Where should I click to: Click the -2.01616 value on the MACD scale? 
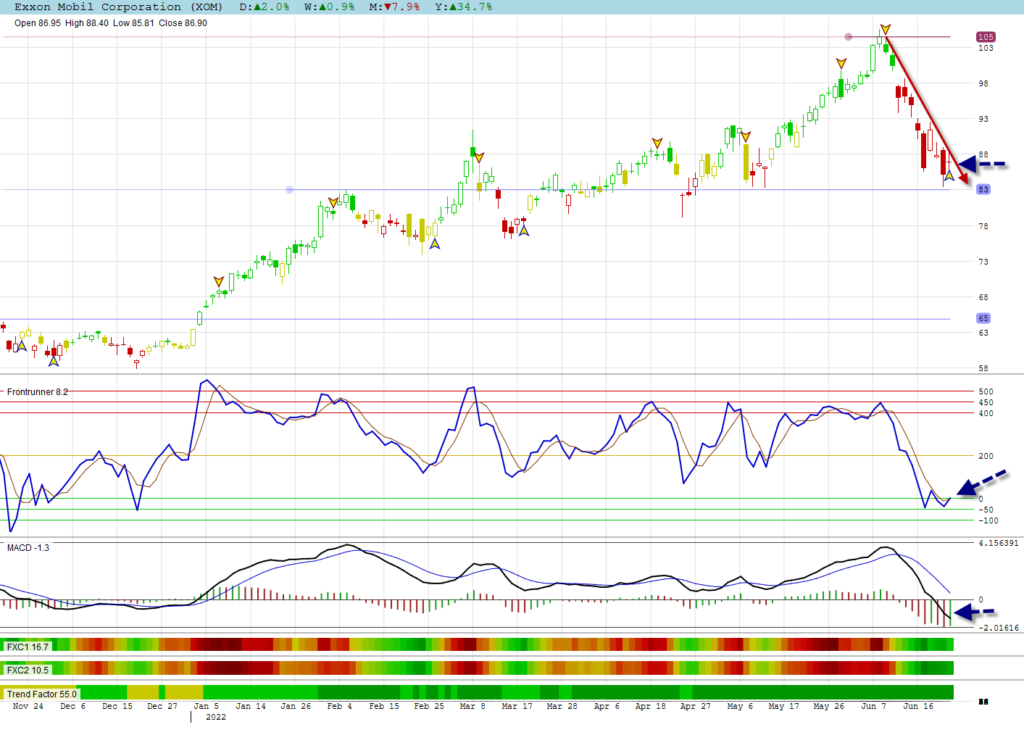(998, 628)
